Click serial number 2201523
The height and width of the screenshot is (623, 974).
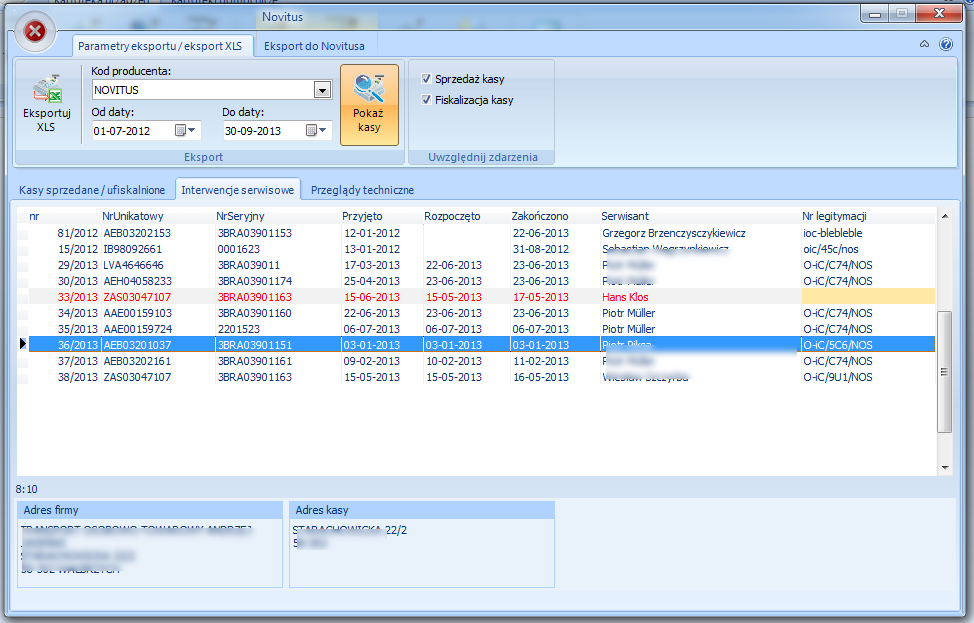point(239,329)
